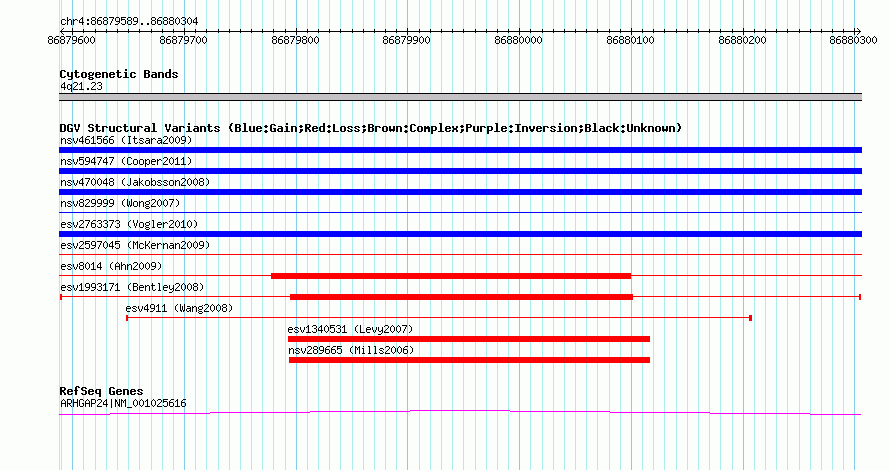Click thick red loss bar under esv8014

pos(451,276)
